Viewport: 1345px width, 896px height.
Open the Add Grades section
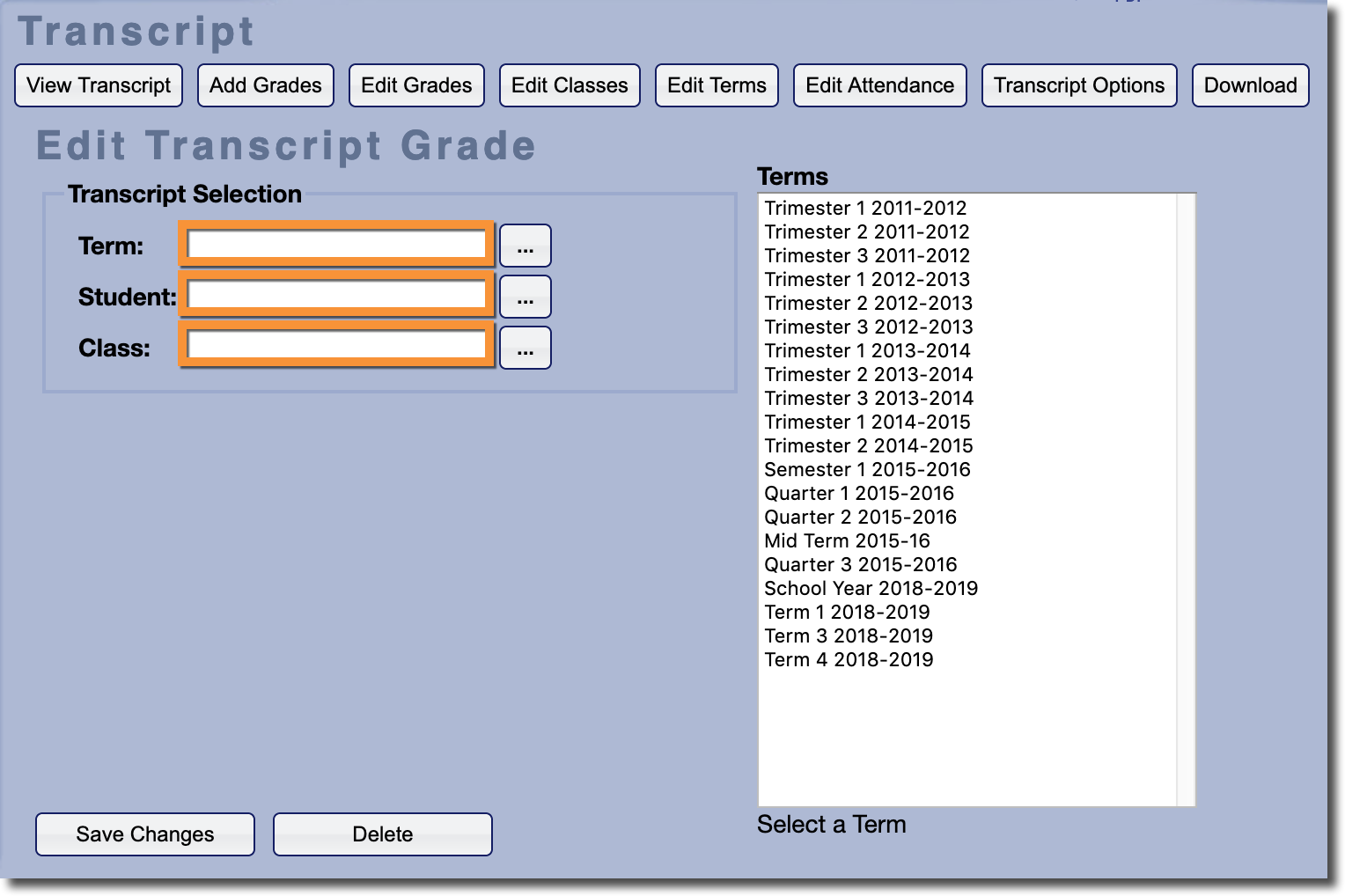pyautogui.click(x=265, y=85)
